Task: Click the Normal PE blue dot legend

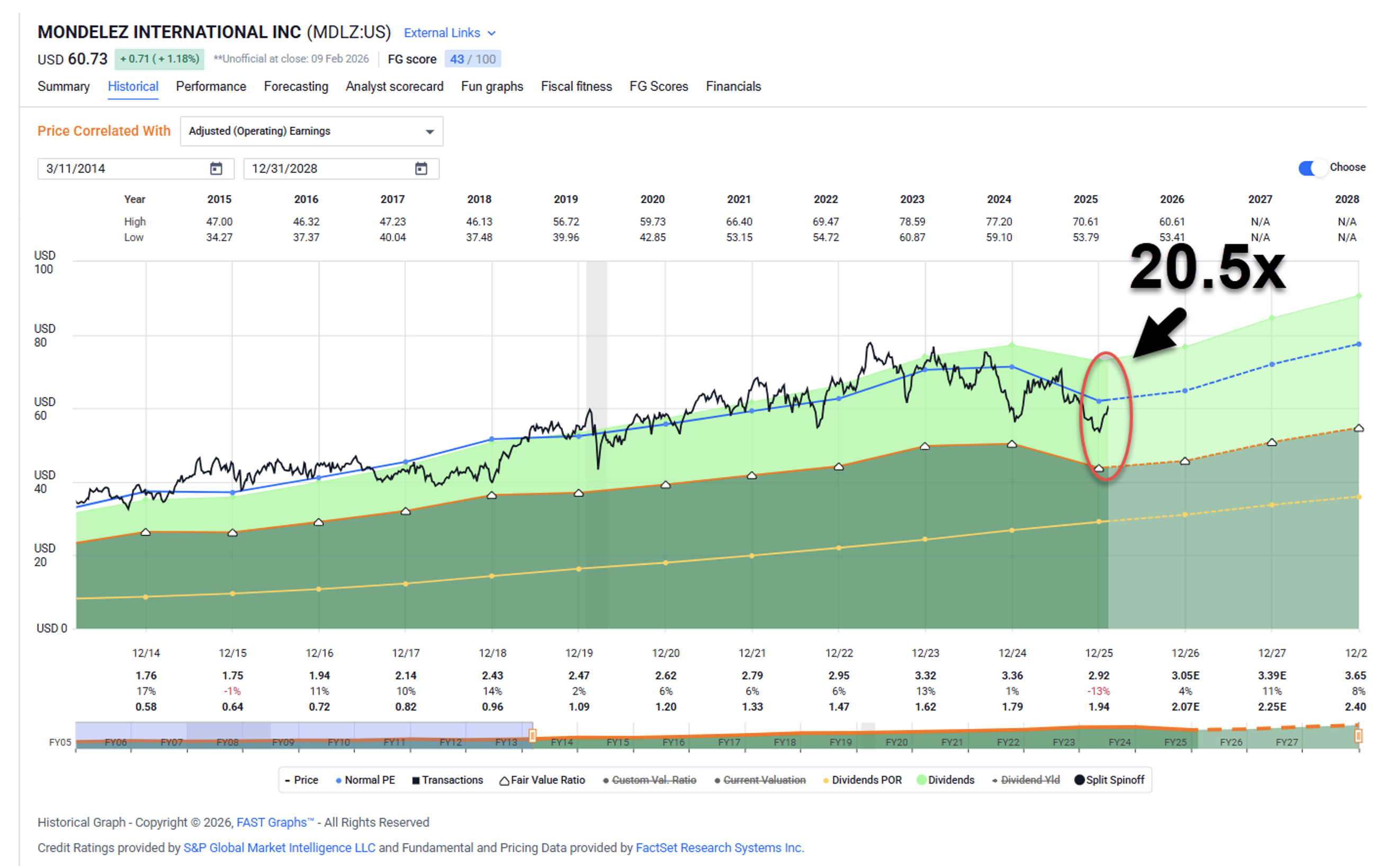Action: (338, 781)
